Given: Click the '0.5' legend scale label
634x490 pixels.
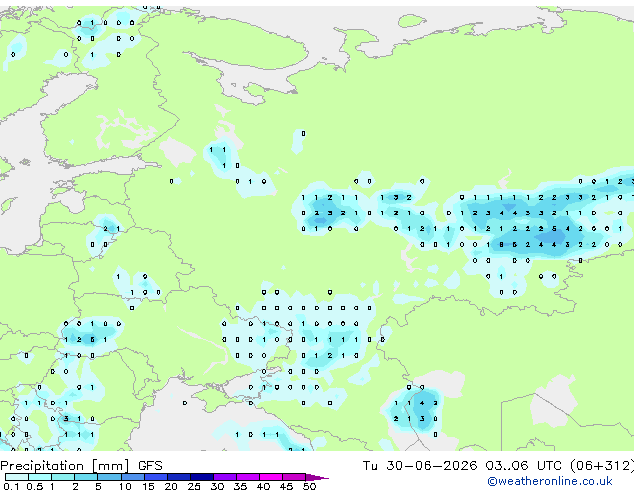Looking at the screenshot, I should tap(35, 486).
